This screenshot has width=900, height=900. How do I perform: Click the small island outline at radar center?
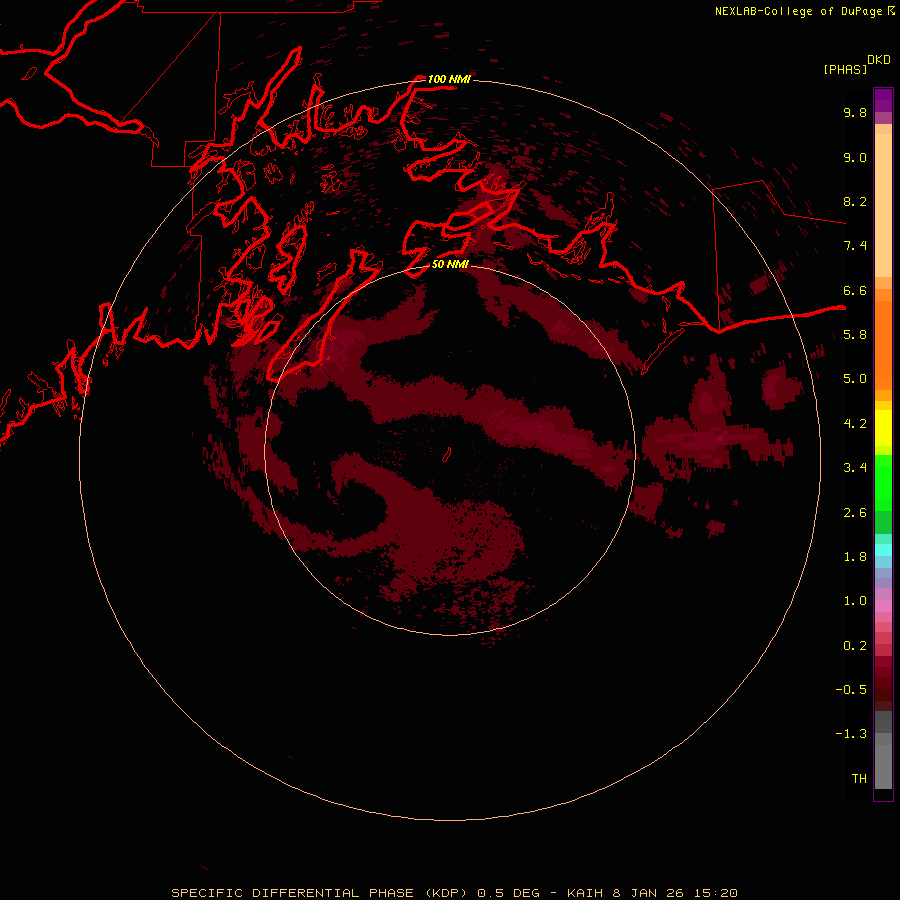coord(447,455)
